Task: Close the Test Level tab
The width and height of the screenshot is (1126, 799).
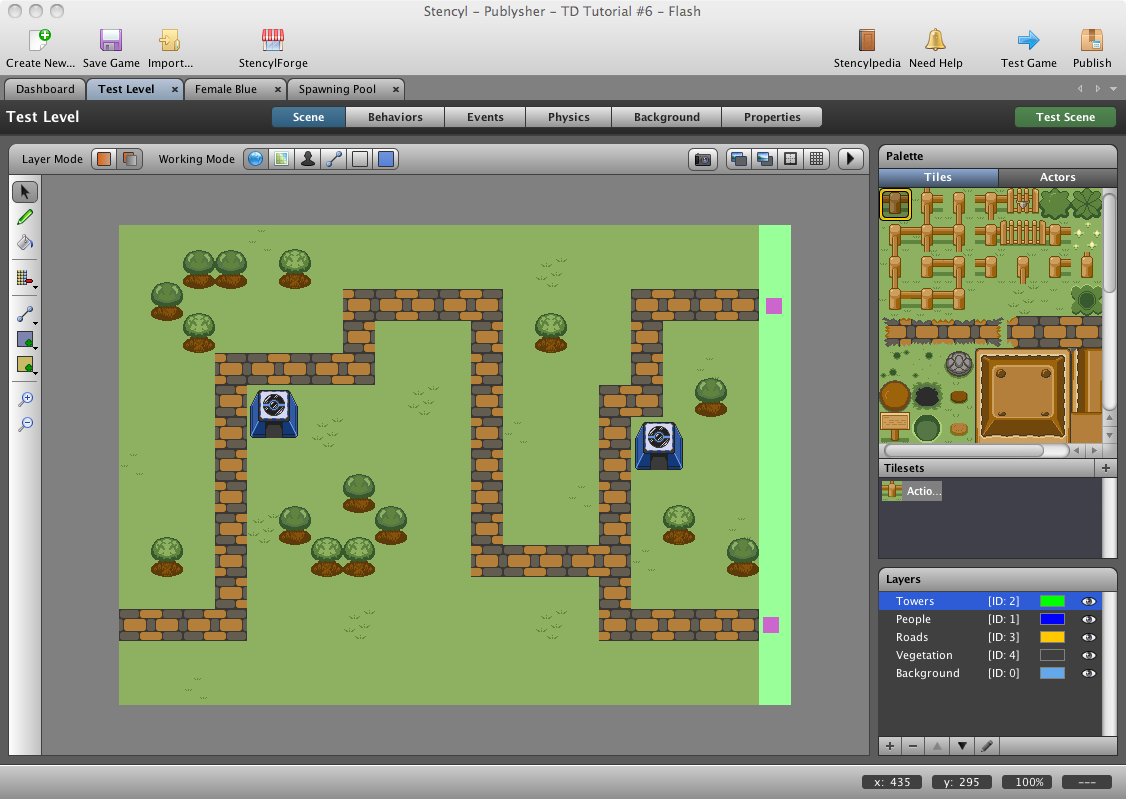Action: click(175, 89)
